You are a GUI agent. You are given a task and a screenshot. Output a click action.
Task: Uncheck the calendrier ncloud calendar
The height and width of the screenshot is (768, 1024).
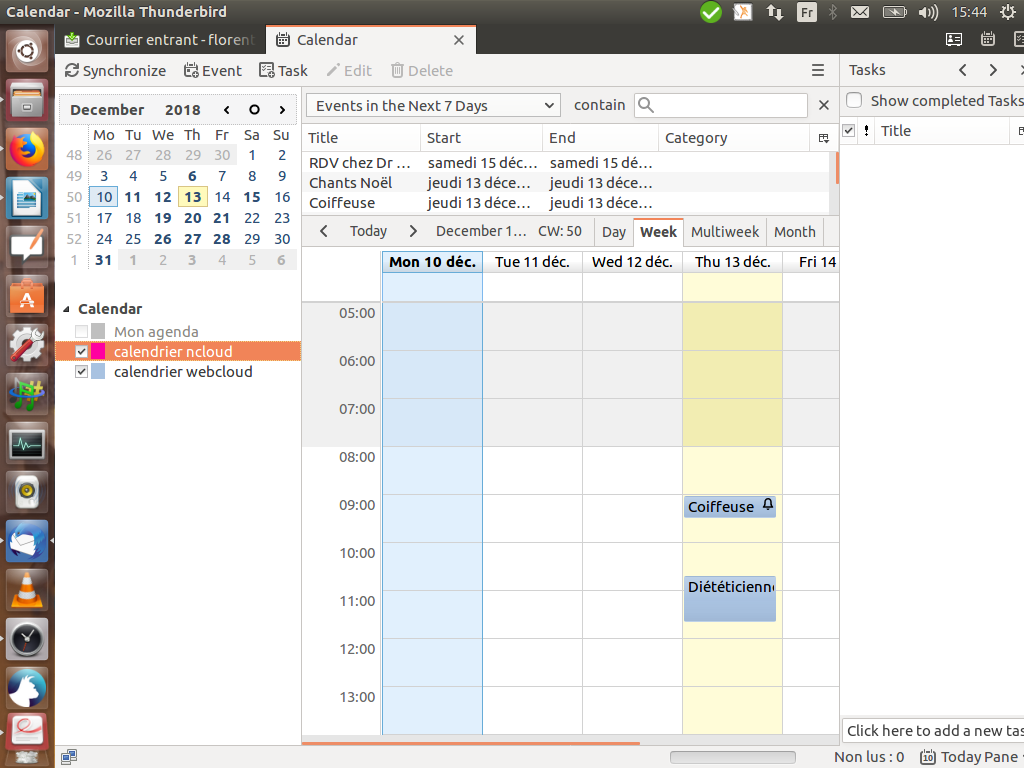[x=82, y=352]
